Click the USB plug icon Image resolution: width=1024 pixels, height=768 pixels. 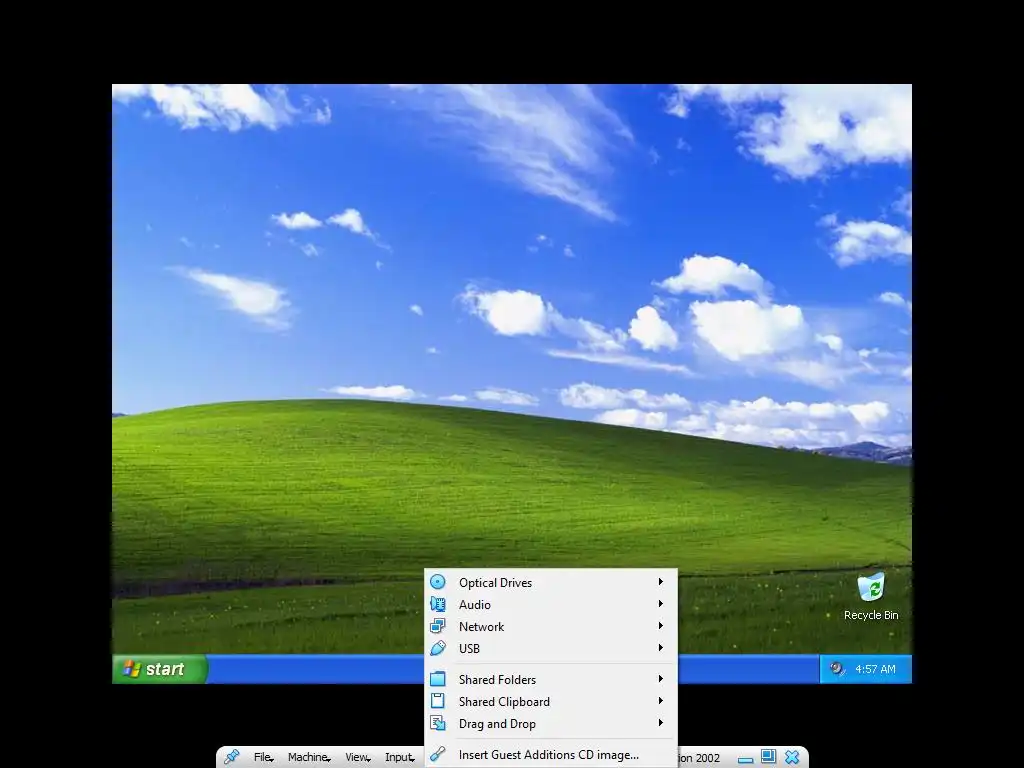click(438, 648)
